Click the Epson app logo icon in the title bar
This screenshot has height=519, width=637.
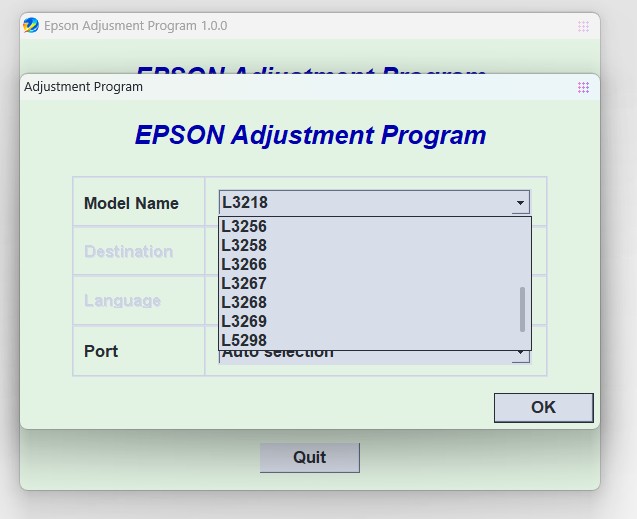tap(31, 25)
